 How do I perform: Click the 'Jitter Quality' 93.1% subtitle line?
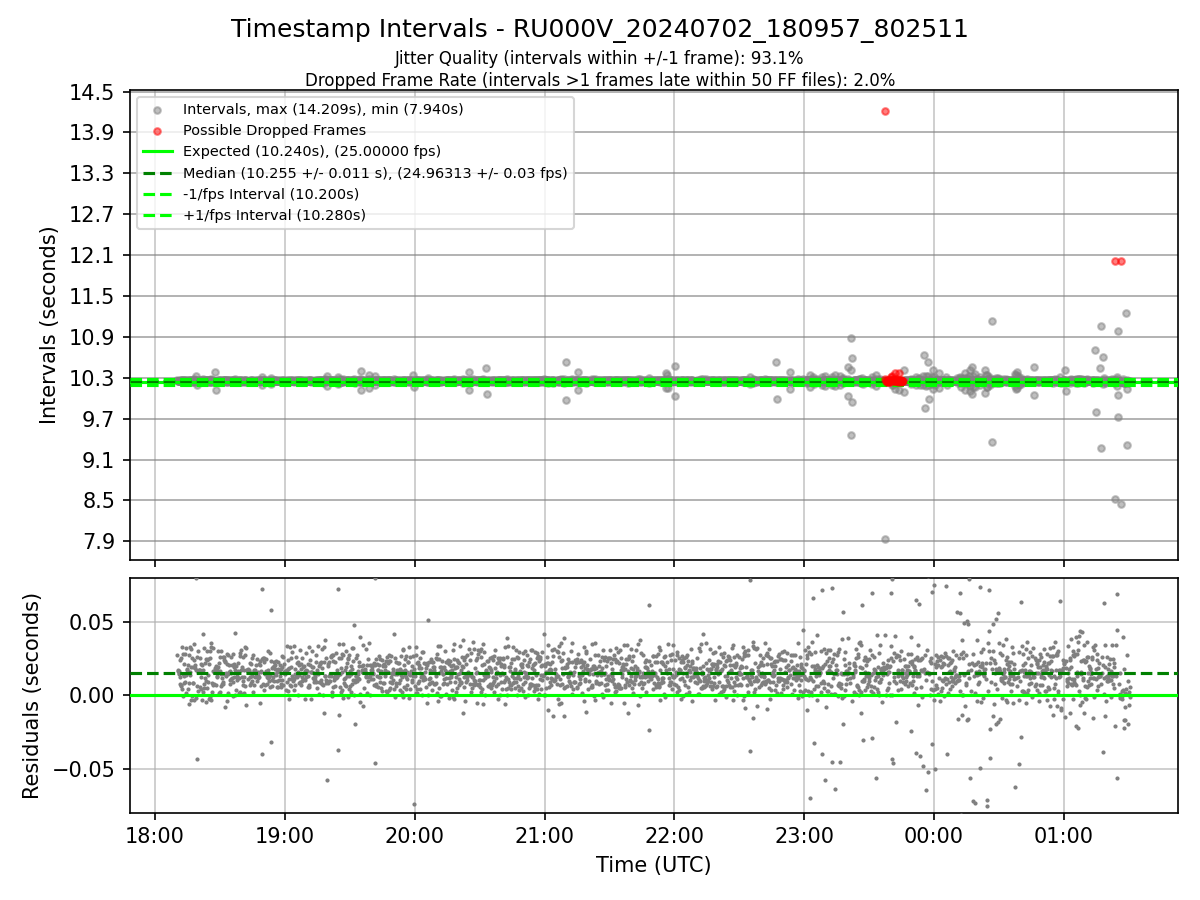coord(599,58)
